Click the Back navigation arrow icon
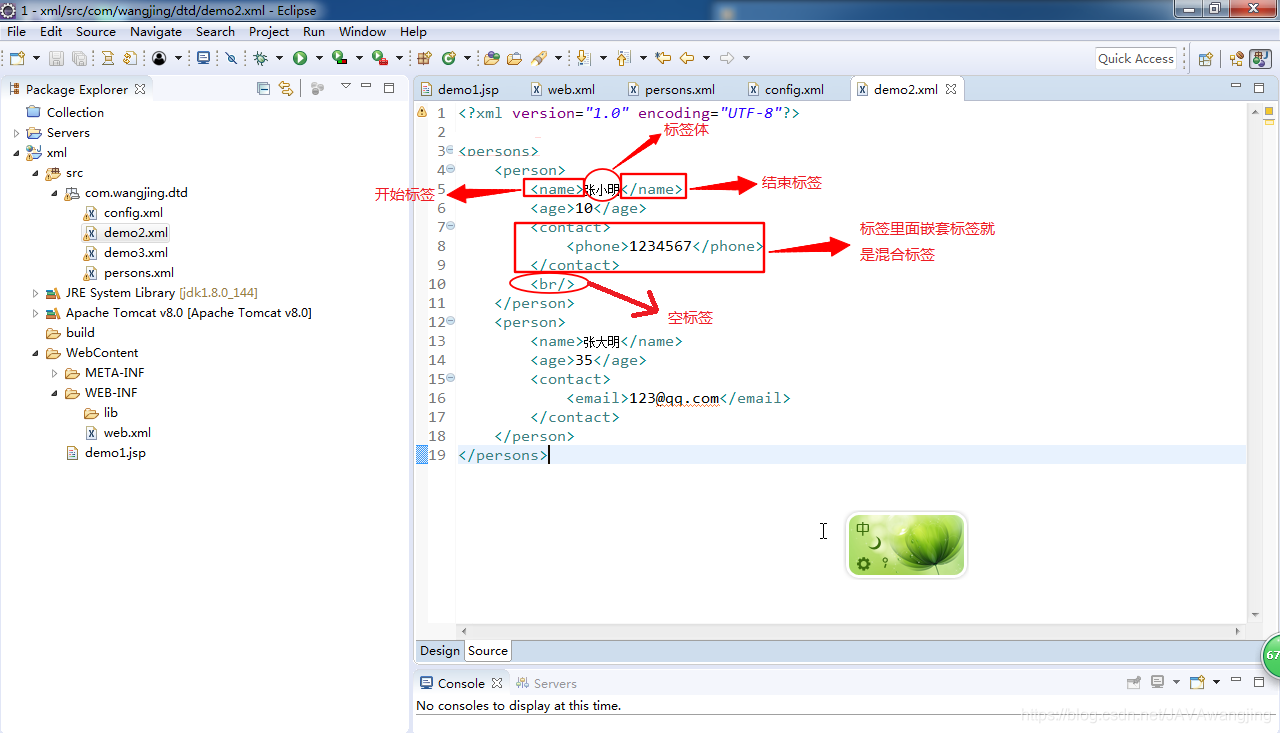Screen dimensions: 1280x733 tap(687, 58)
